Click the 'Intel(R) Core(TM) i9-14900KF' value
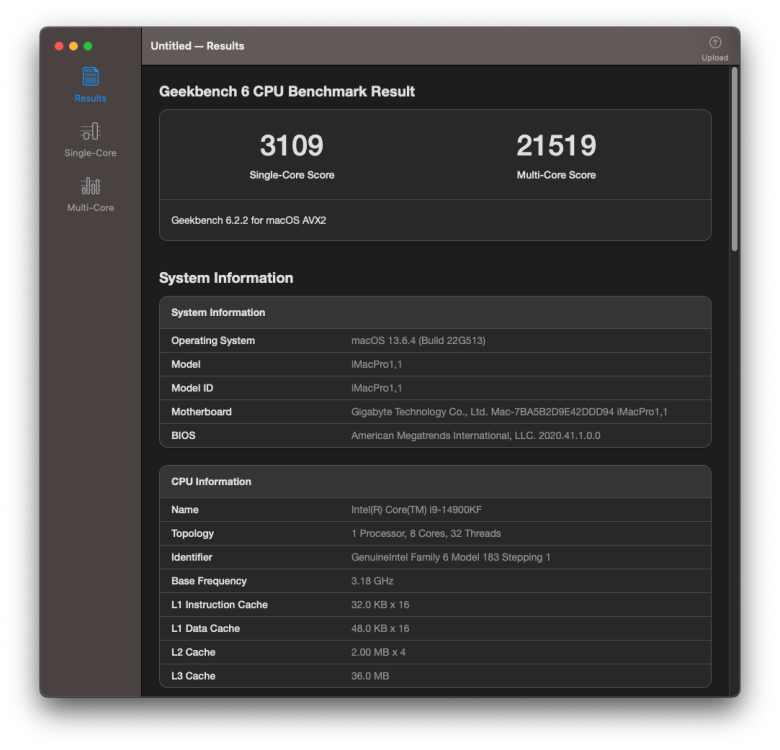This screenshot has width=780, height=750. 416,510
